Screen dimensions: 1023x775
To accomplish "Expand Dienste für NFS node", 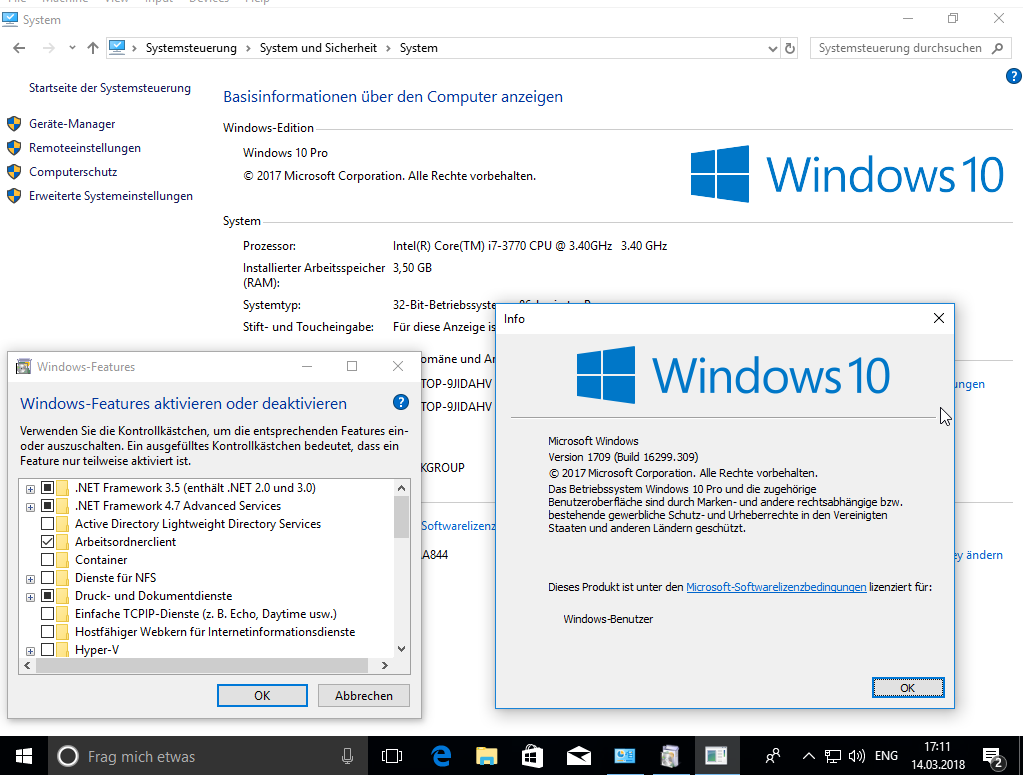I will (30, 579).
